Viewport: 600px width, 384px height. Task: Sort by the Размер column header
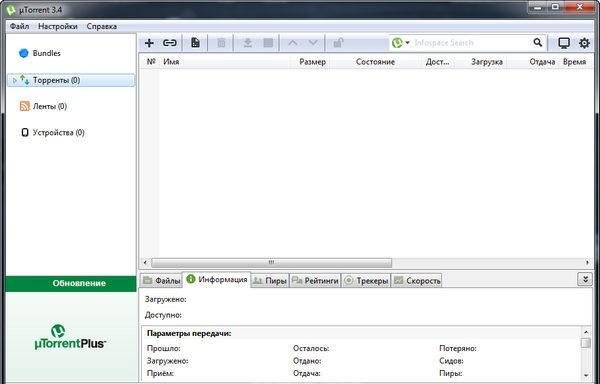point(313,62)
